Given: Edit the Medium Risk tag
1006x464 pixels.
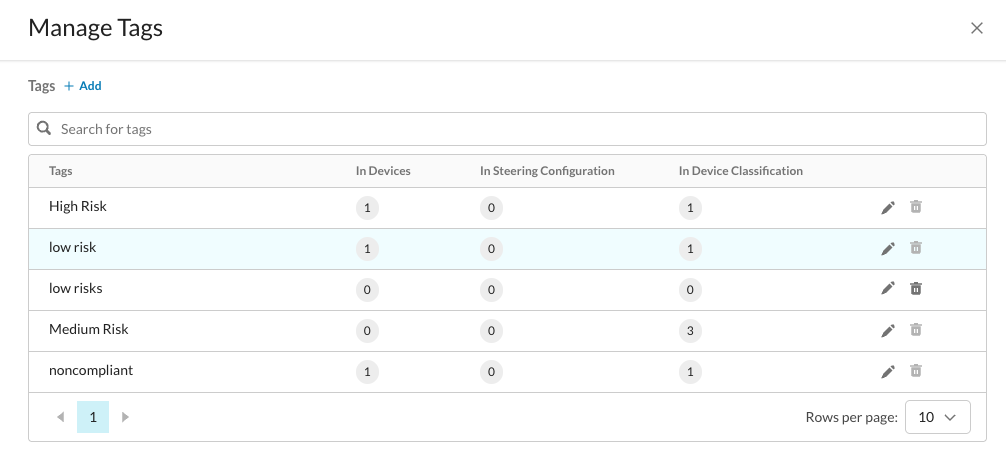Looking at the screenshot, I should (x=888, y=331).
